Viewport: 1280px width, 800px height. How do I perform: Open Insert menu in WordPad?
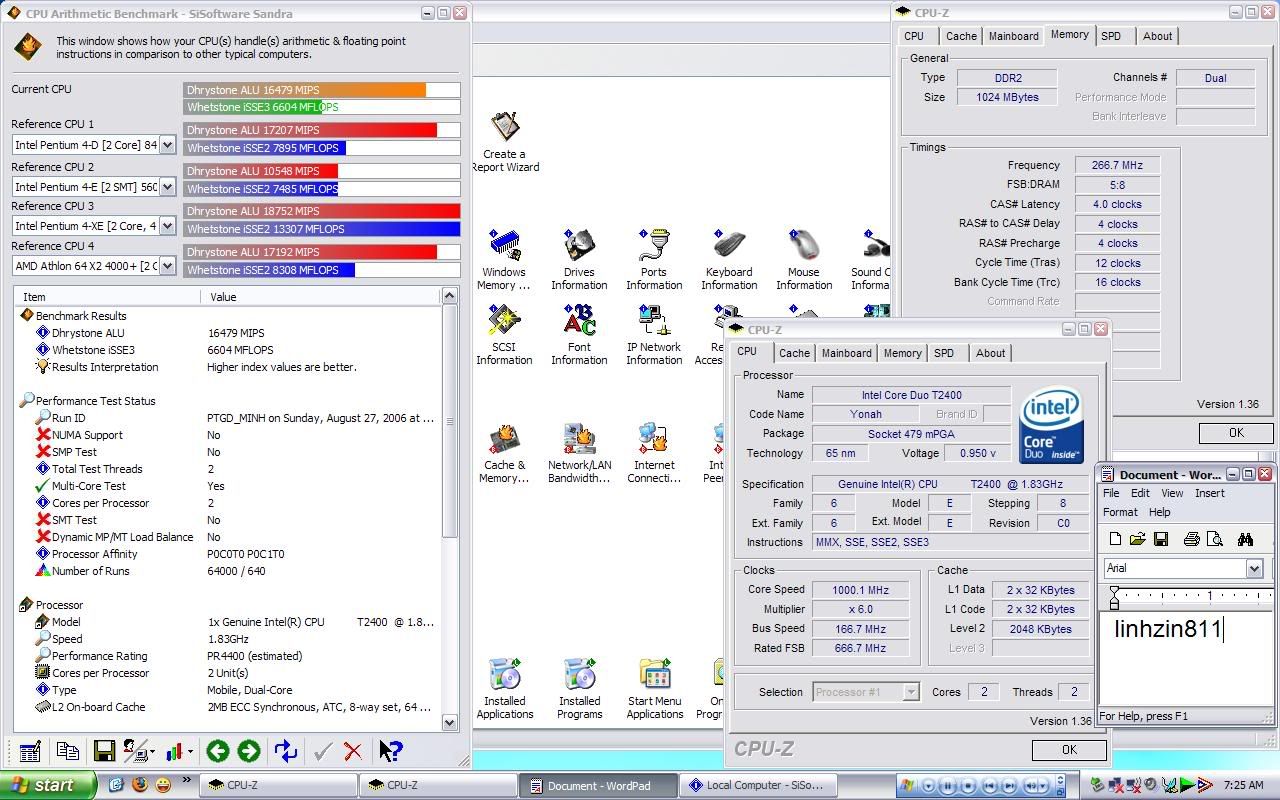coord(1209,493)
